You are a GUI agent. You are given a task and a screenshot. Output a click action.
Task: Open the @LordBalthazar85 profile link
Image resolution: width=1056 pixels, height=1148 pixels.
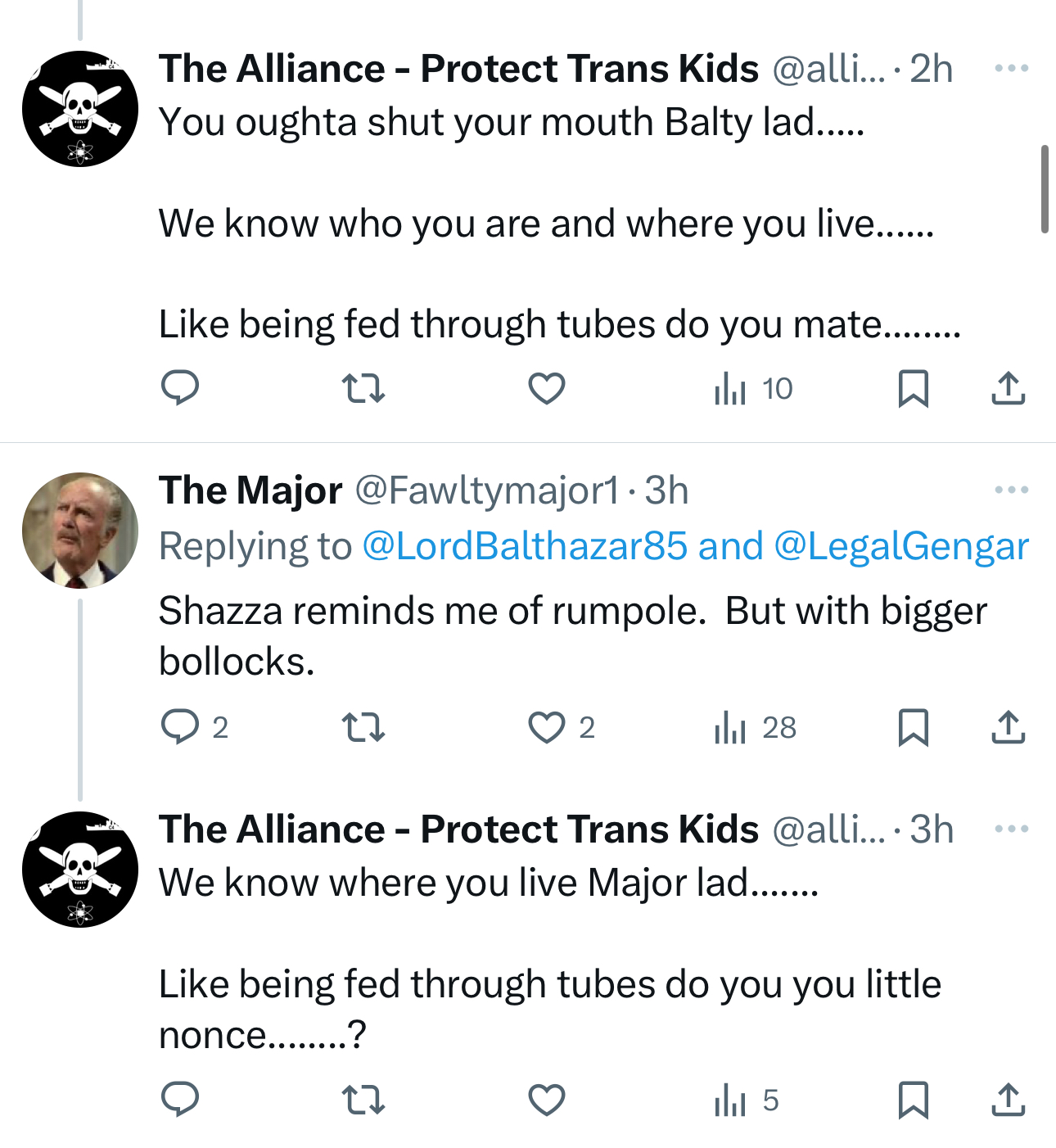click(524, 546)
